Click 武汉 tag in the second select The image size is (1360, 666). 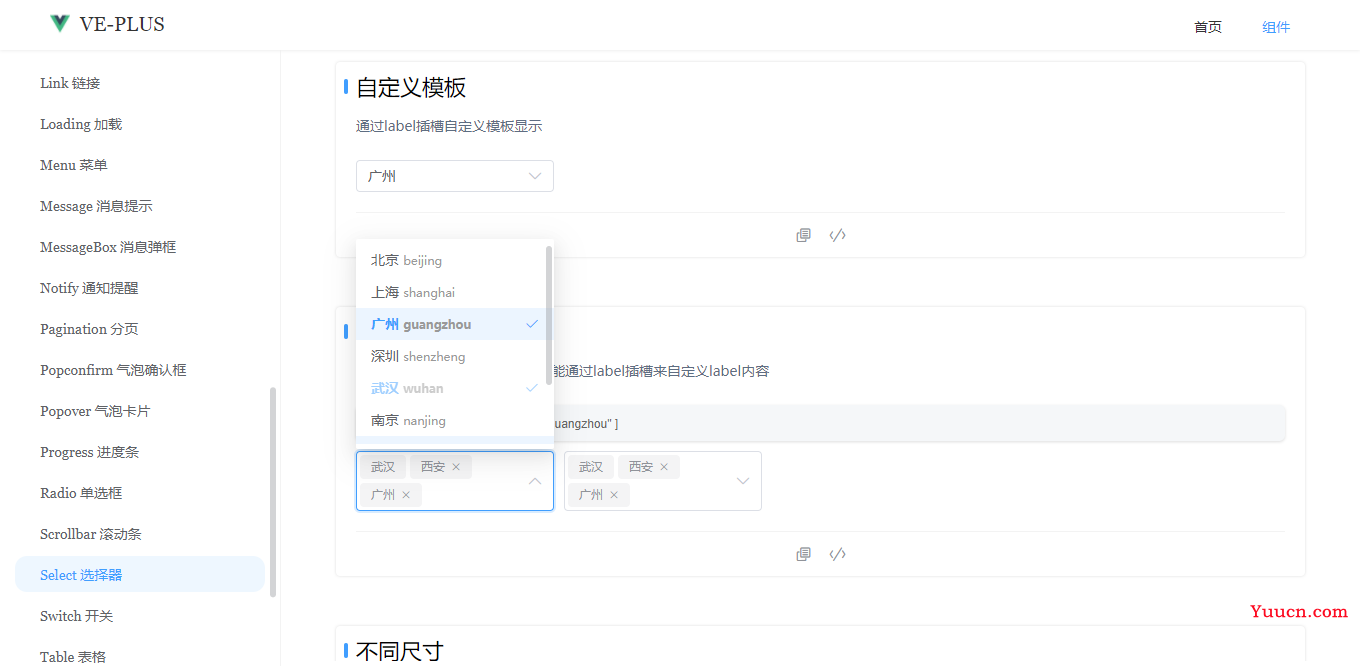pos(591,467)
